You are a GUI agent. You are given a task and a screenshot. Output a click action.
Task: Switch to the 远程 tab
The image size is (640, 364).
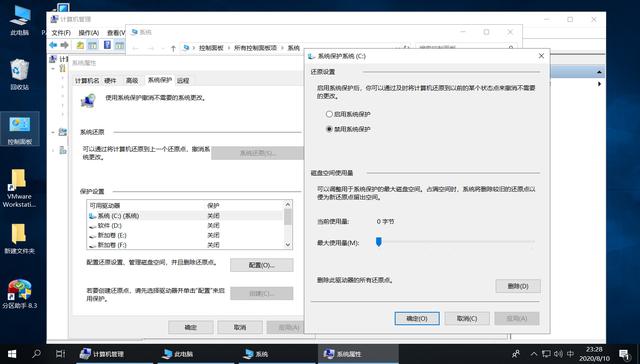click(x=183, y=81)
